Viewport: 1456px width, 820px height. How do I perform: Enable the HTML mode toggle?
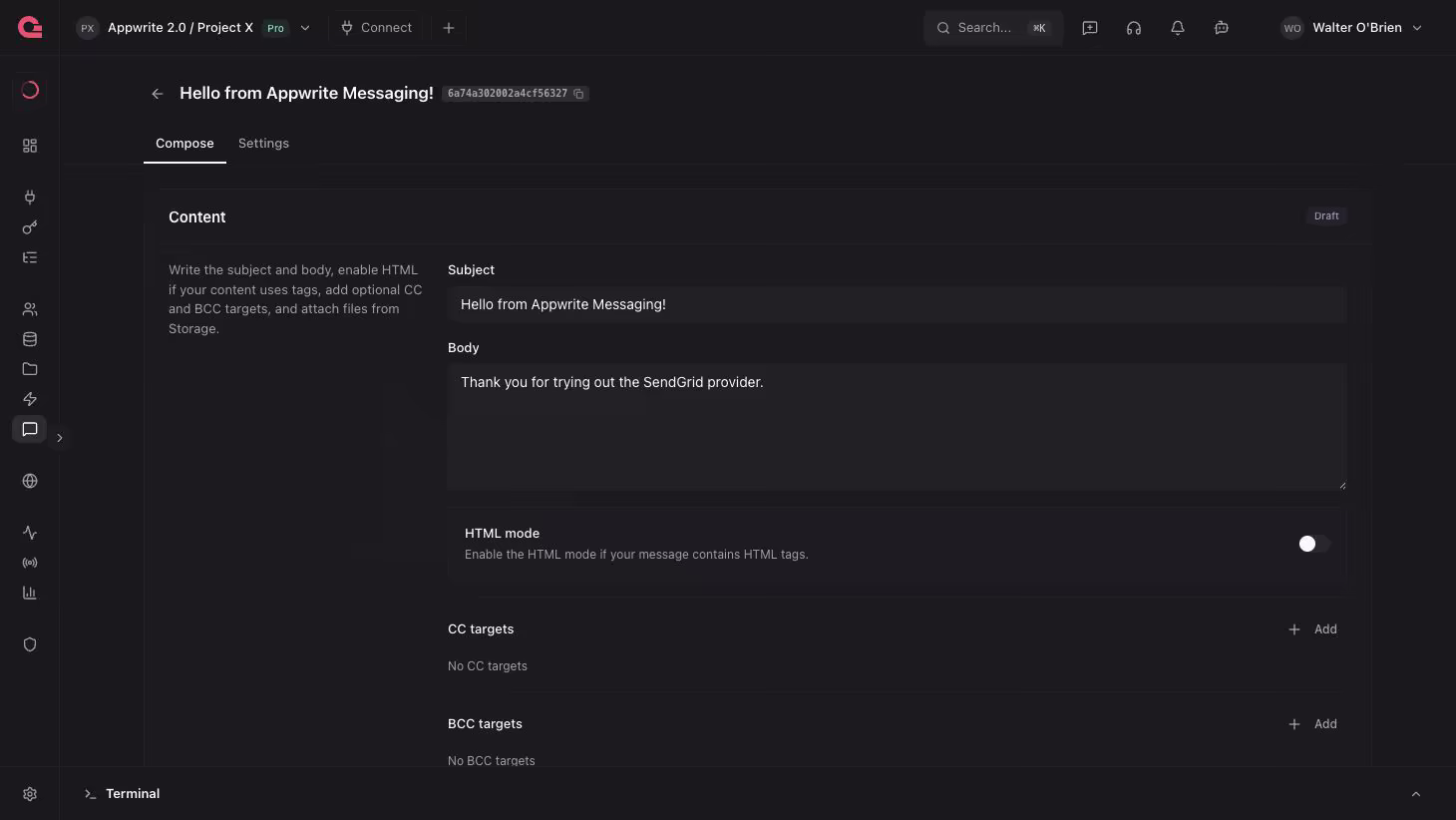point(1313,544)
